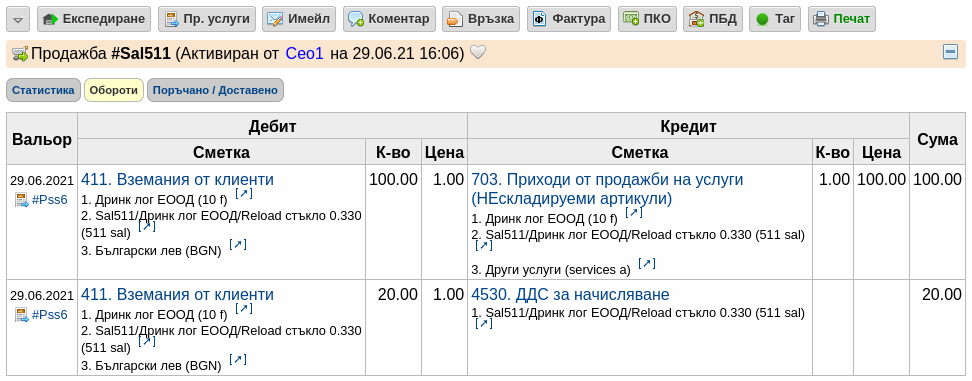Switch to the Поръчано / Доставено tab
This screenshot has height=381, width=972.
215,90
